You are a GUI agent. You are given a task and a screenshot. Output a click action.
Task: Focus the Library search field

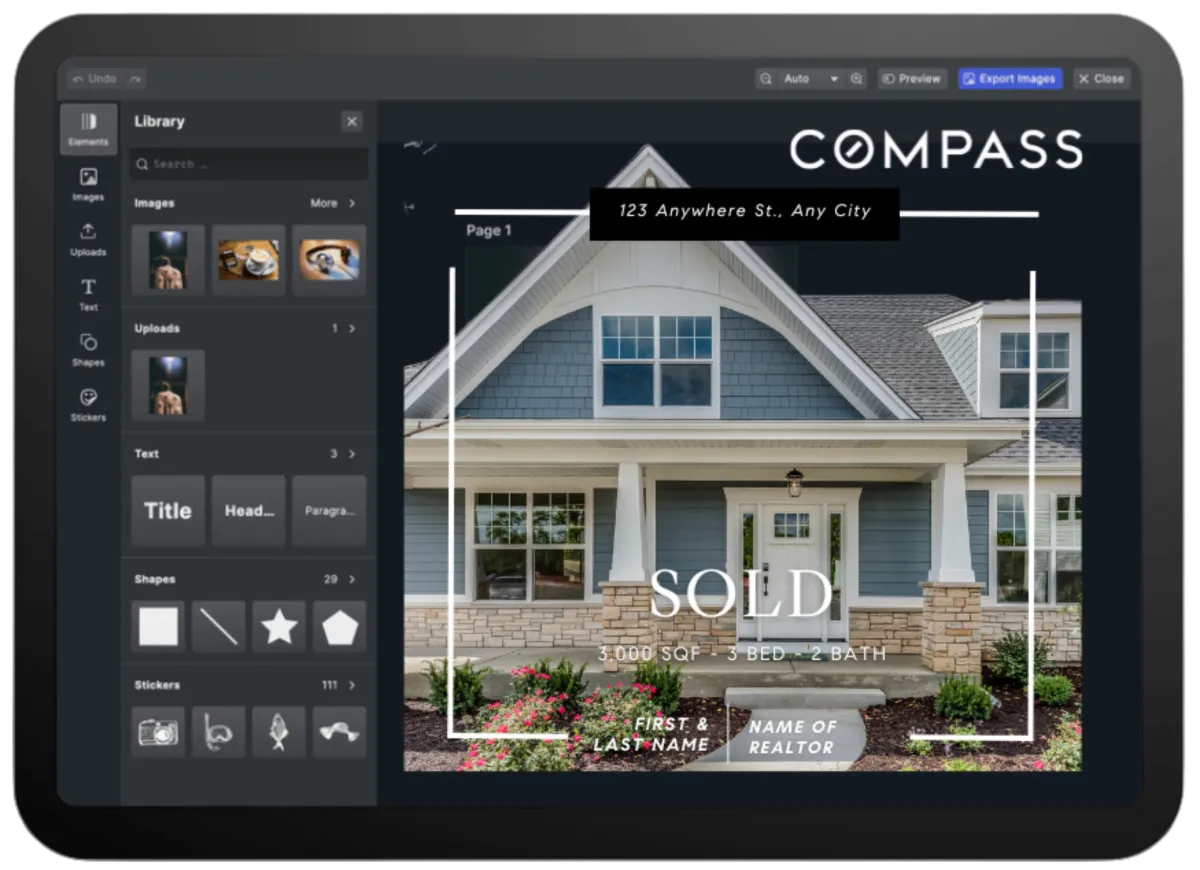click(x=249, y=164)
